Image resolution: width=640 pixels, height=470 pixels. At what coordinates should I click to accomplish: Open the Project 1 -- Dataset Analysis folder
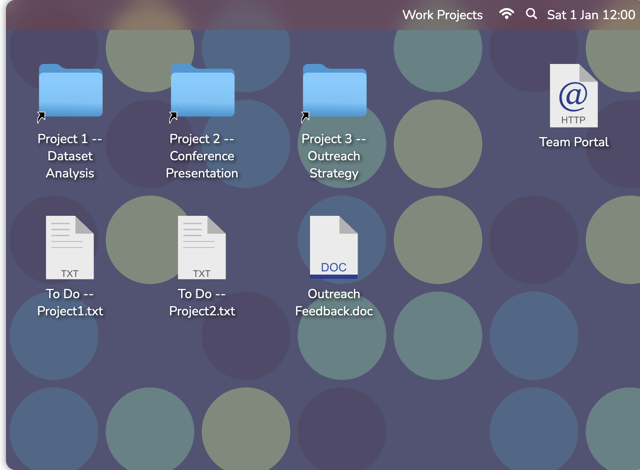(x=70, y=92)
